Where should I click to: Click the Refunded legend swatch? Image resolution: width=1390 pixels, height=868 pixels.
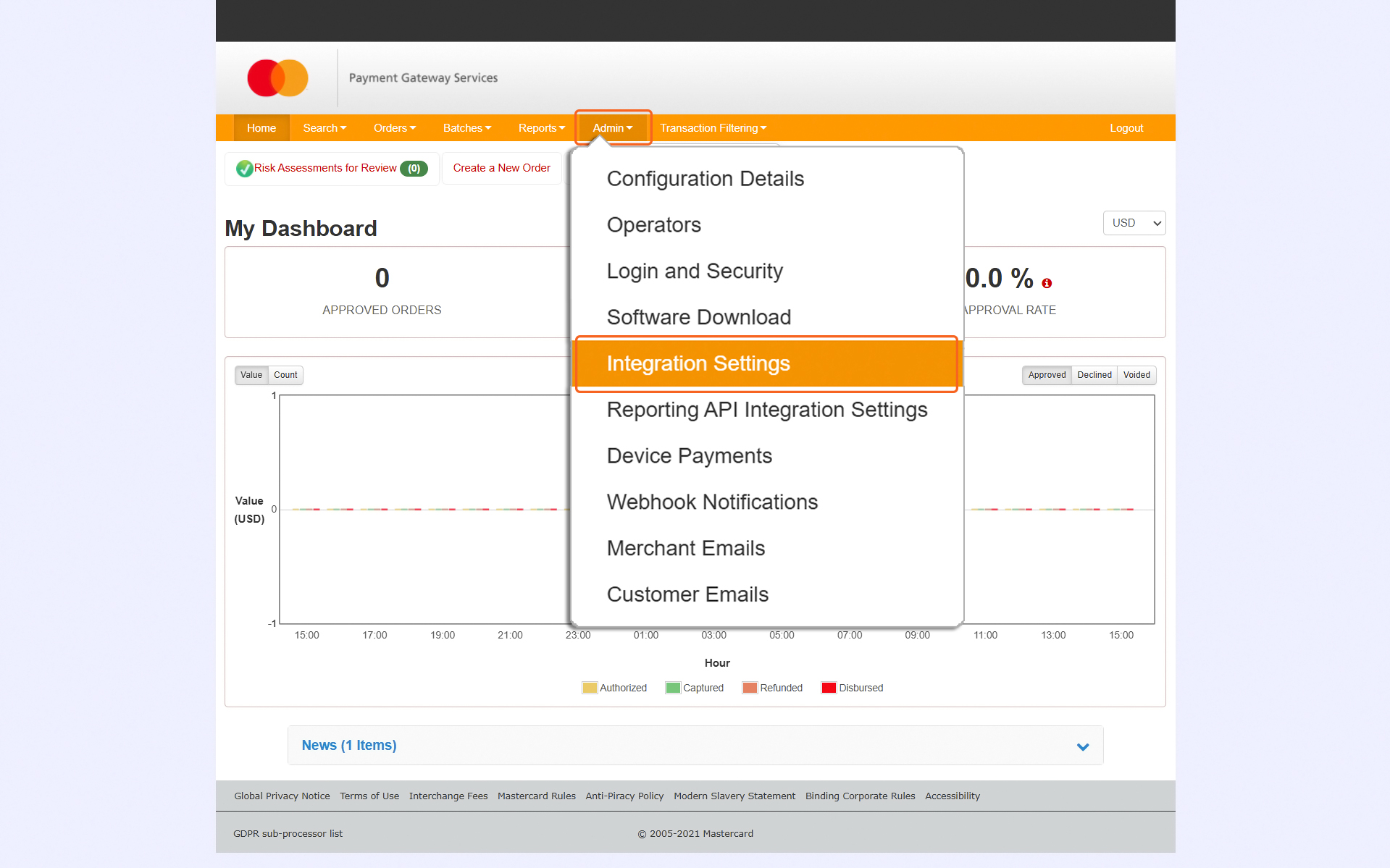(x=750, y=688)
